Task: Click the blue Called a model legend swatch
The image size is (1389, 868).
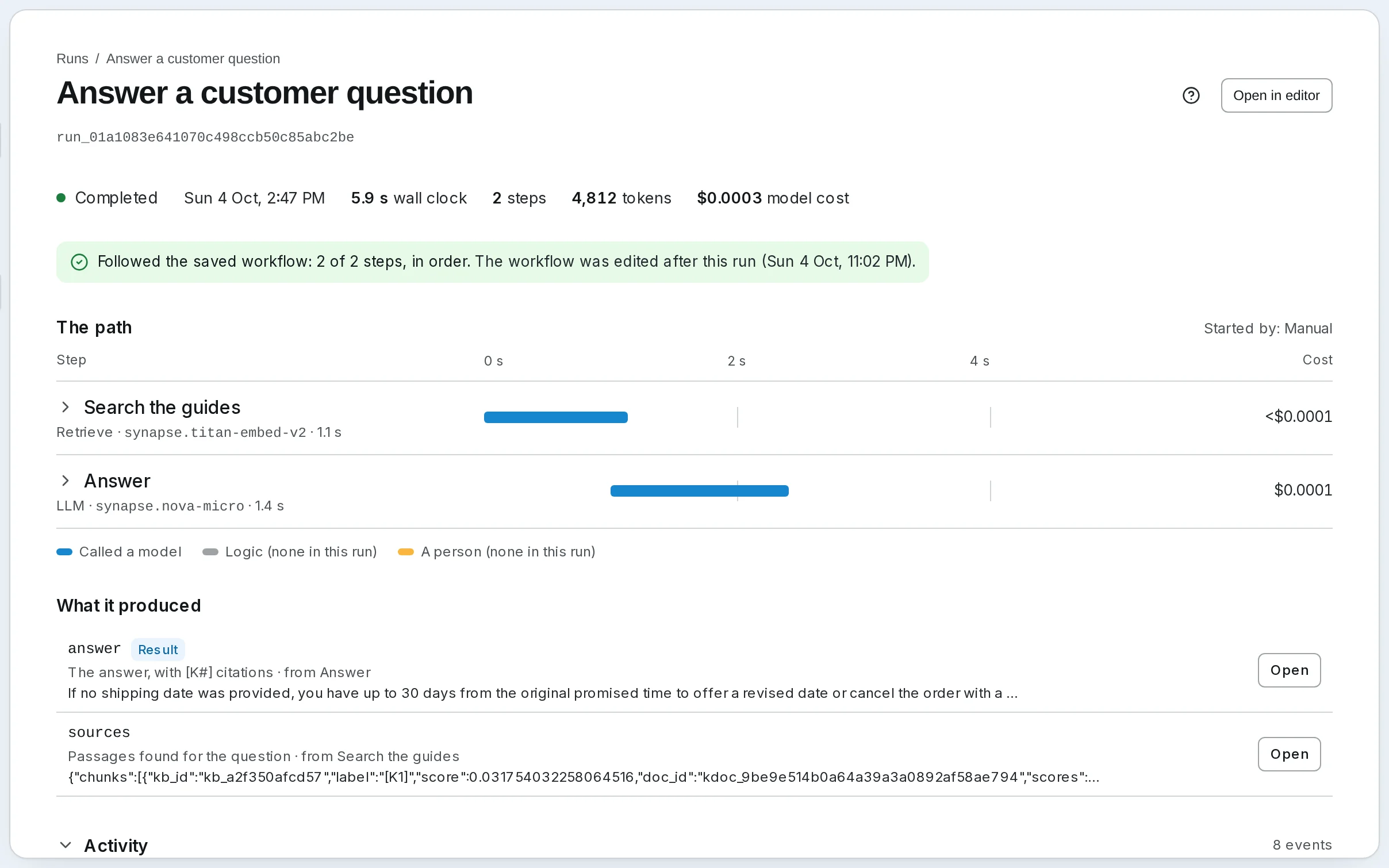Action: [64, 552]
